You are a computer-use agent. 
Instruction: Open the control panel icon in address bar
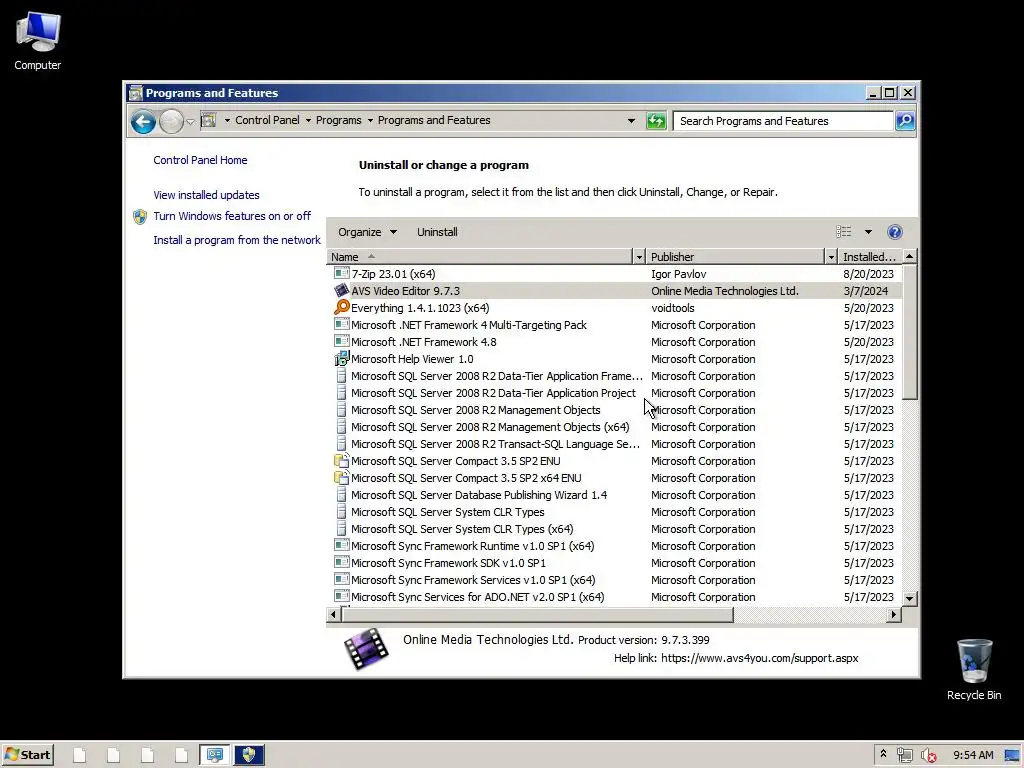point(208,120)
